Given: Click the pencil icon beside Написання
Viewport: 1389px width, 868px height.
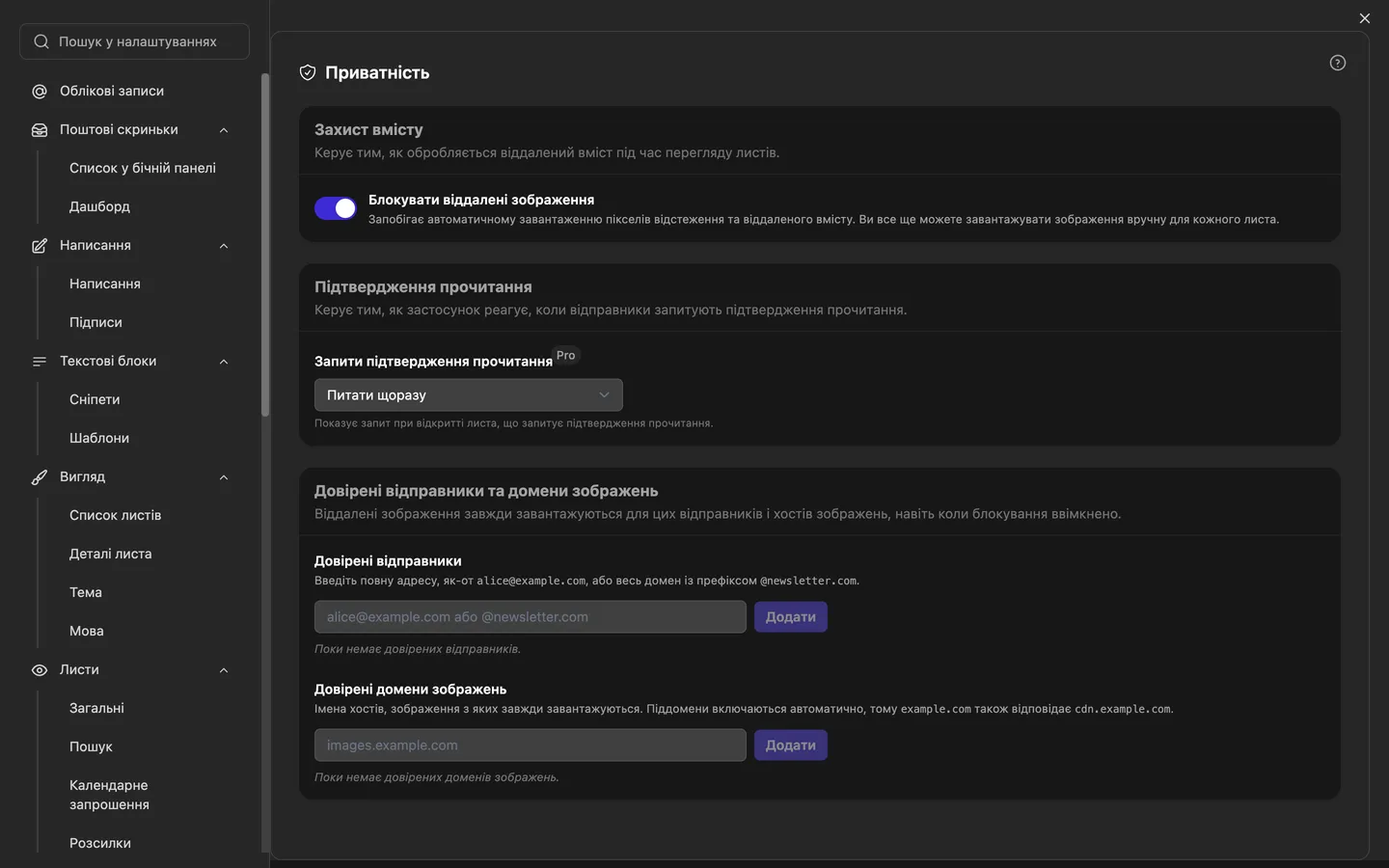Looking at the screenshot, I should 40,246.
